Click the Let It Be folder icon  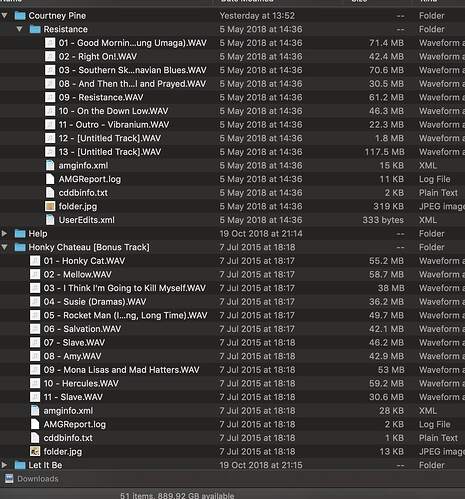click(20, 465)
